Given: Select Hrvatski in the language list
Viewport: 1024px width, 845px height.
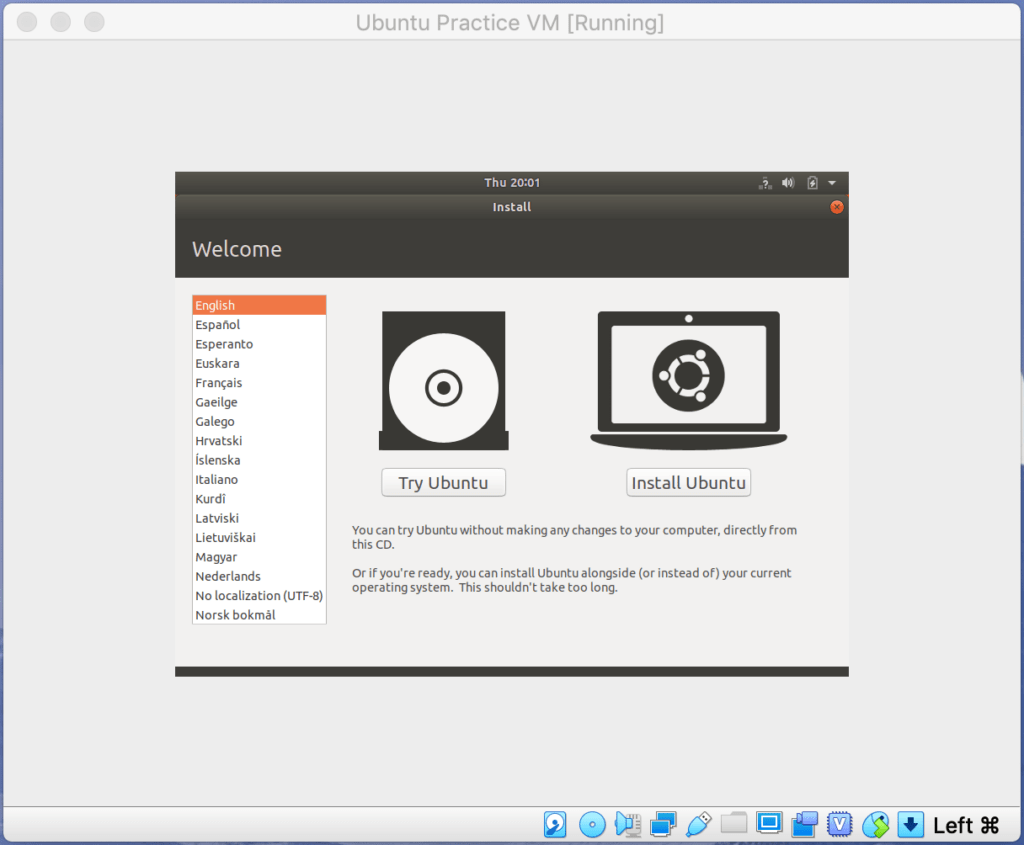Looking at the screenshot, I should [x=259, y=441].
